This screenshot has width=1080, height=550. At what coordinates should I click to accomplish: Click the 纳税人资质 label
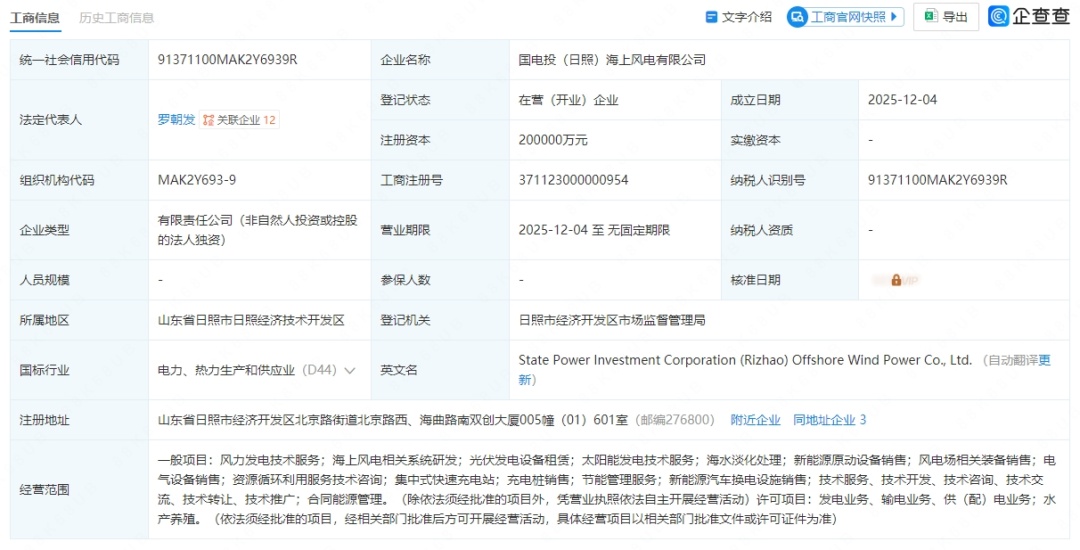coord(761,230)
